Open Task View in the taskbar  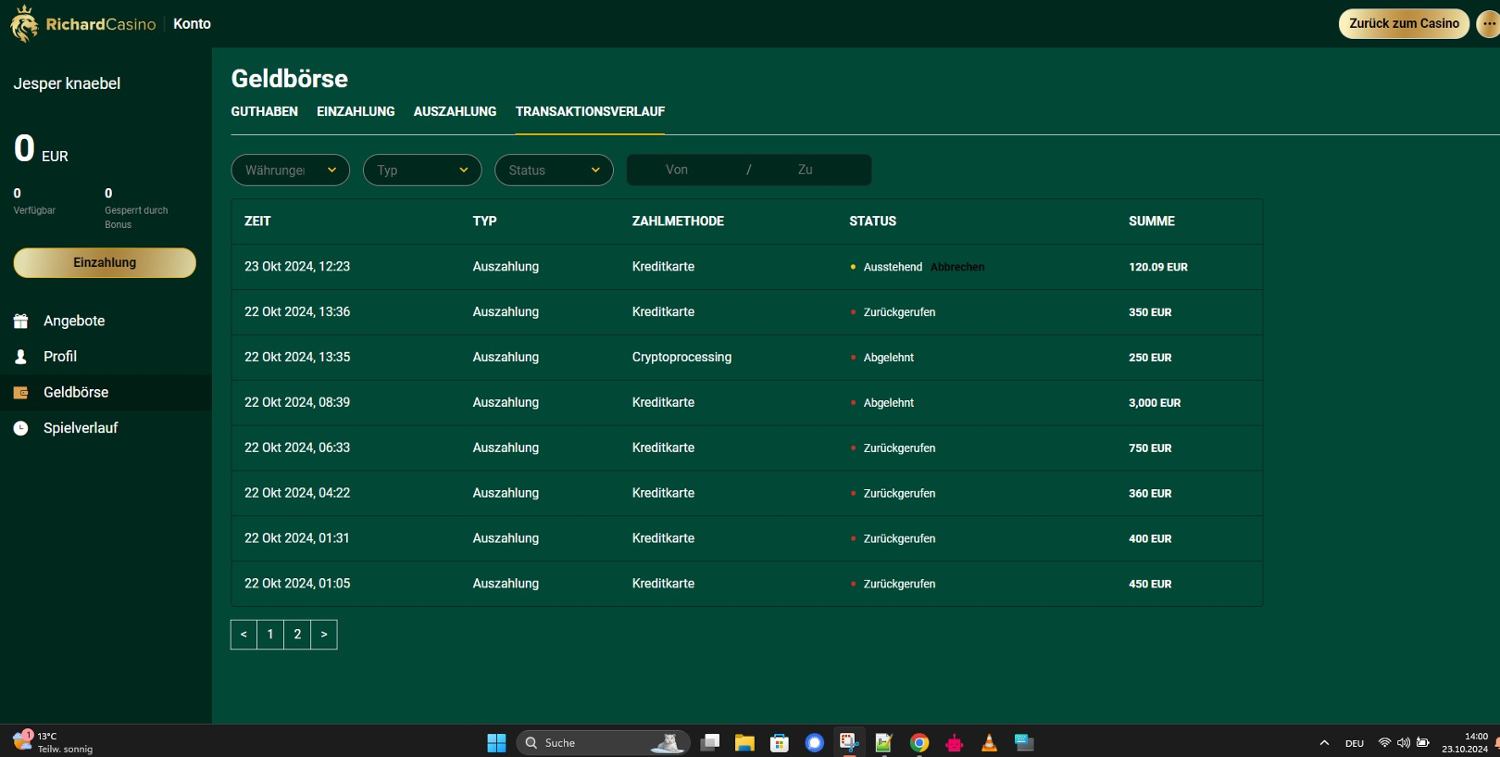point(710,742)
